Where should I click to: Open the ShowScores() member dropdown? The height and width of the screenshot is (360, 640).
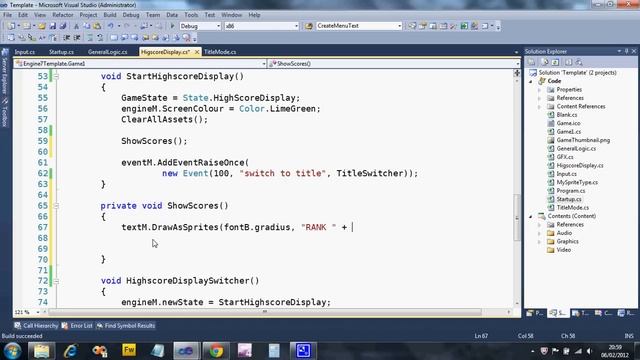coord(517,64)
